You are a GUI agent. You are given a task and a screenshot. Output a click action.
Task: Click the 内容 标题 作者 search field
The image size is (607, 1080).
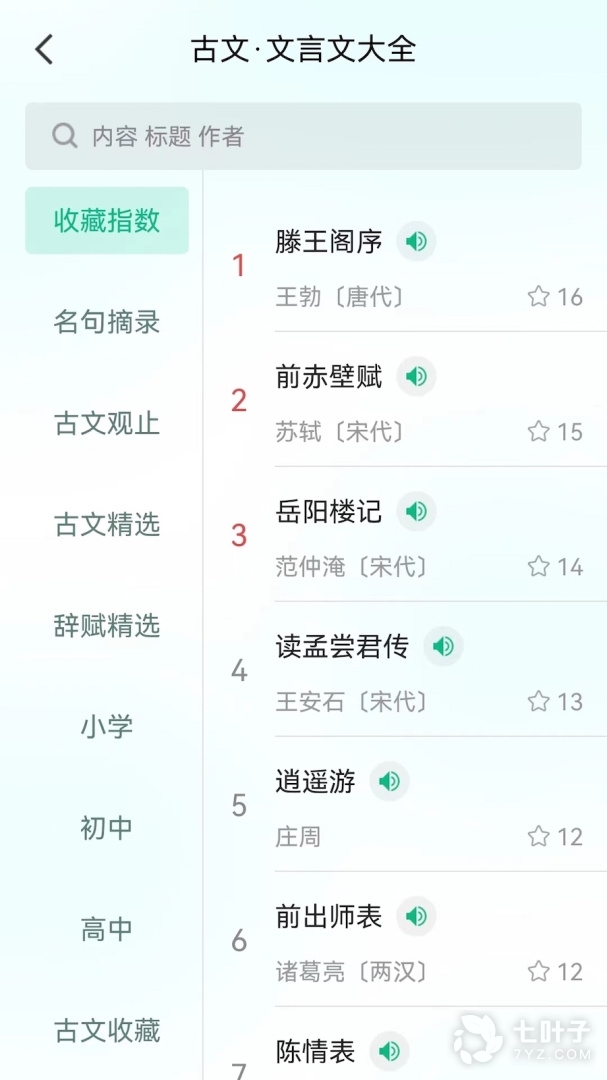(x=320, y=136)
